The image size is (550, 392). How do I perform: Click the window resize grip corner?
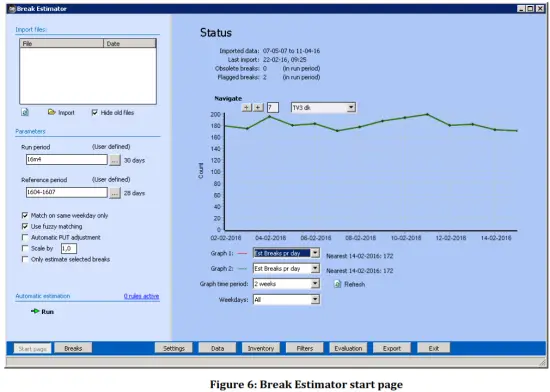pyautogui.click(x=542, y=363)
